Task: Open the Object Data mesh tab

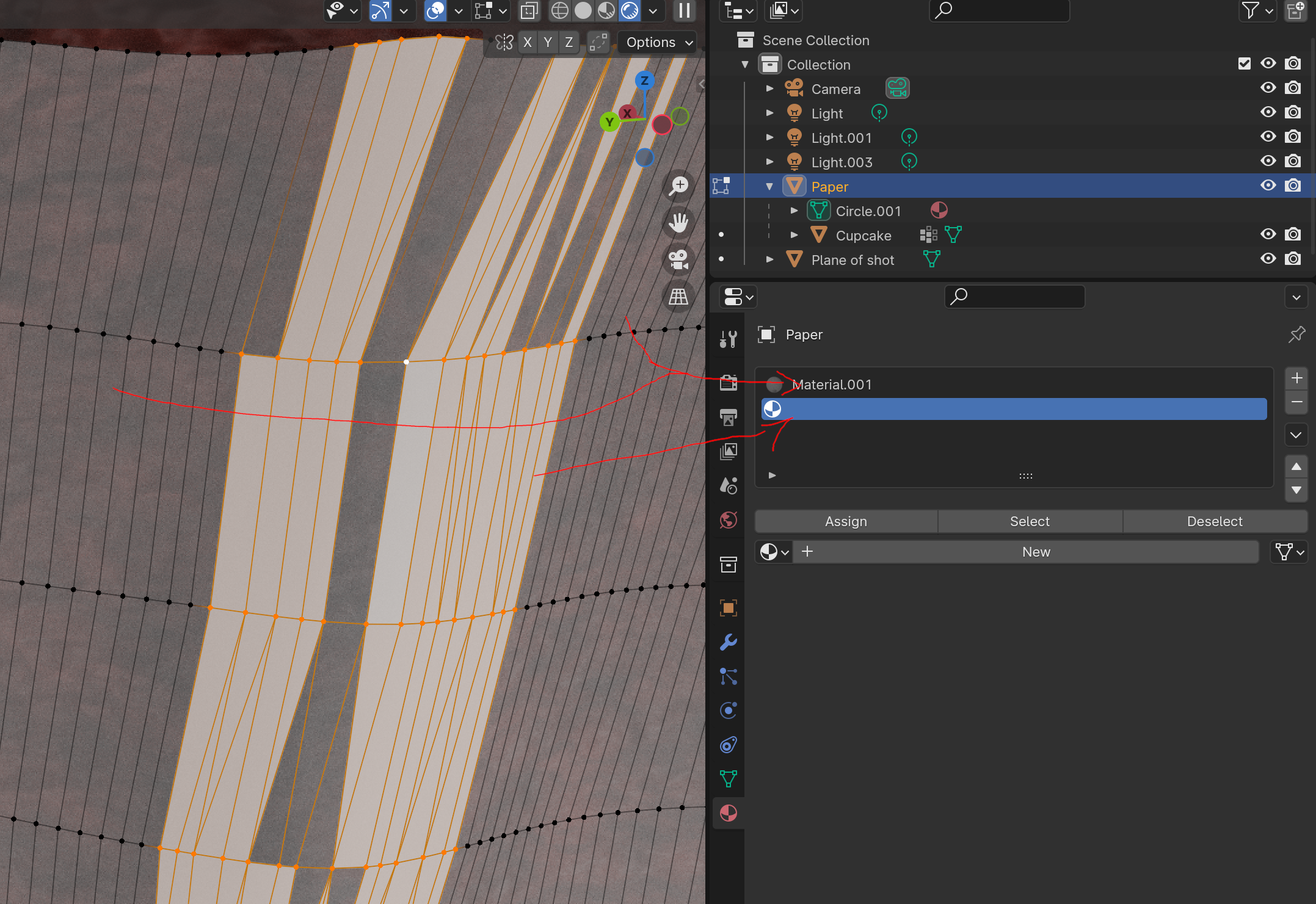Action: point(729,779)
